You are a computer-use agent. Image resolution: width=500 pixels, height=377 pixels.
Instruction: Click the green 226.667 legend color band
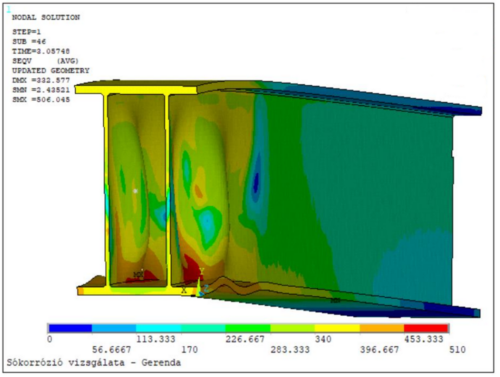pos(248,328)
